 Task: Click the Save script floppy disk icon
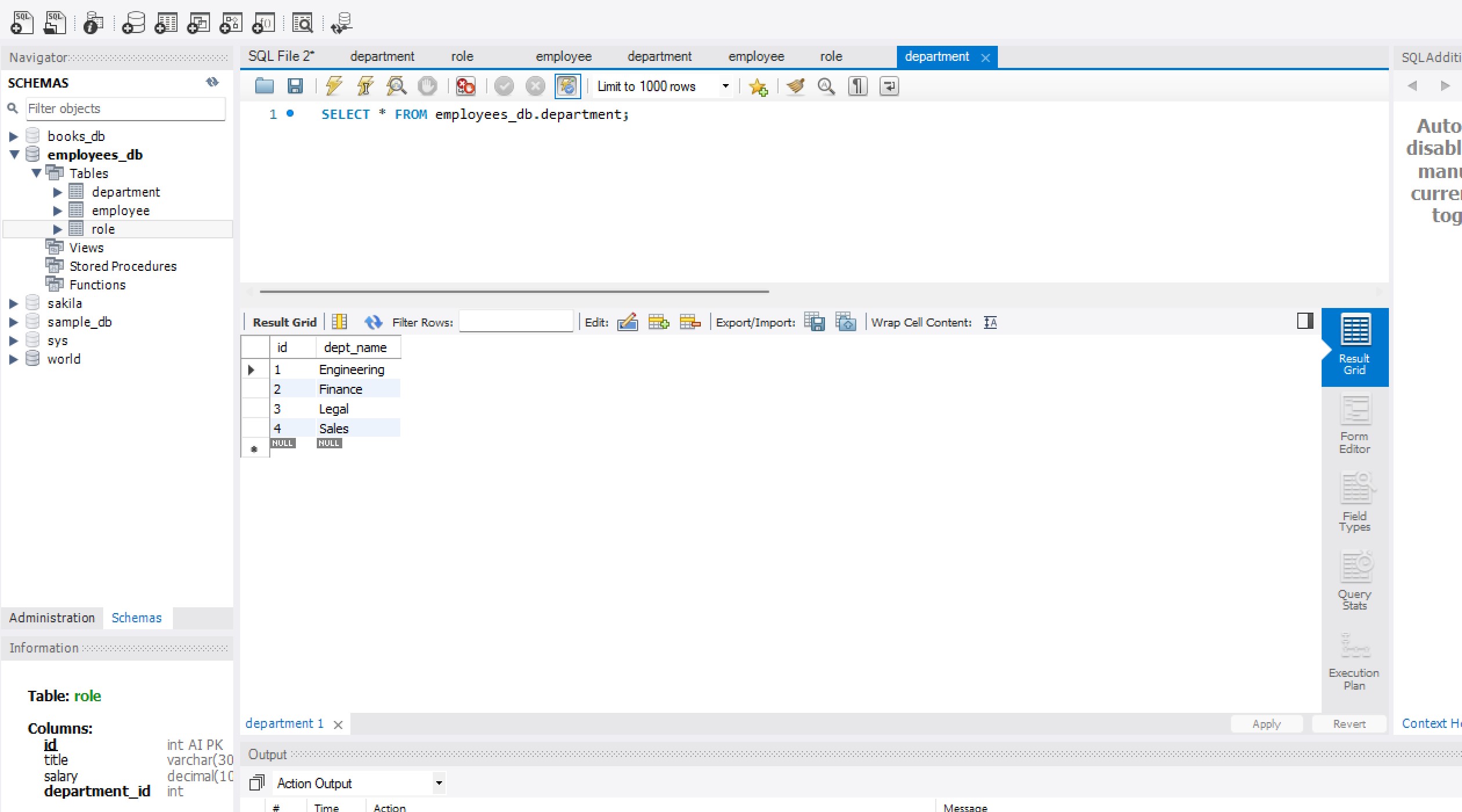pyautogui.click(x=295, y=86)
